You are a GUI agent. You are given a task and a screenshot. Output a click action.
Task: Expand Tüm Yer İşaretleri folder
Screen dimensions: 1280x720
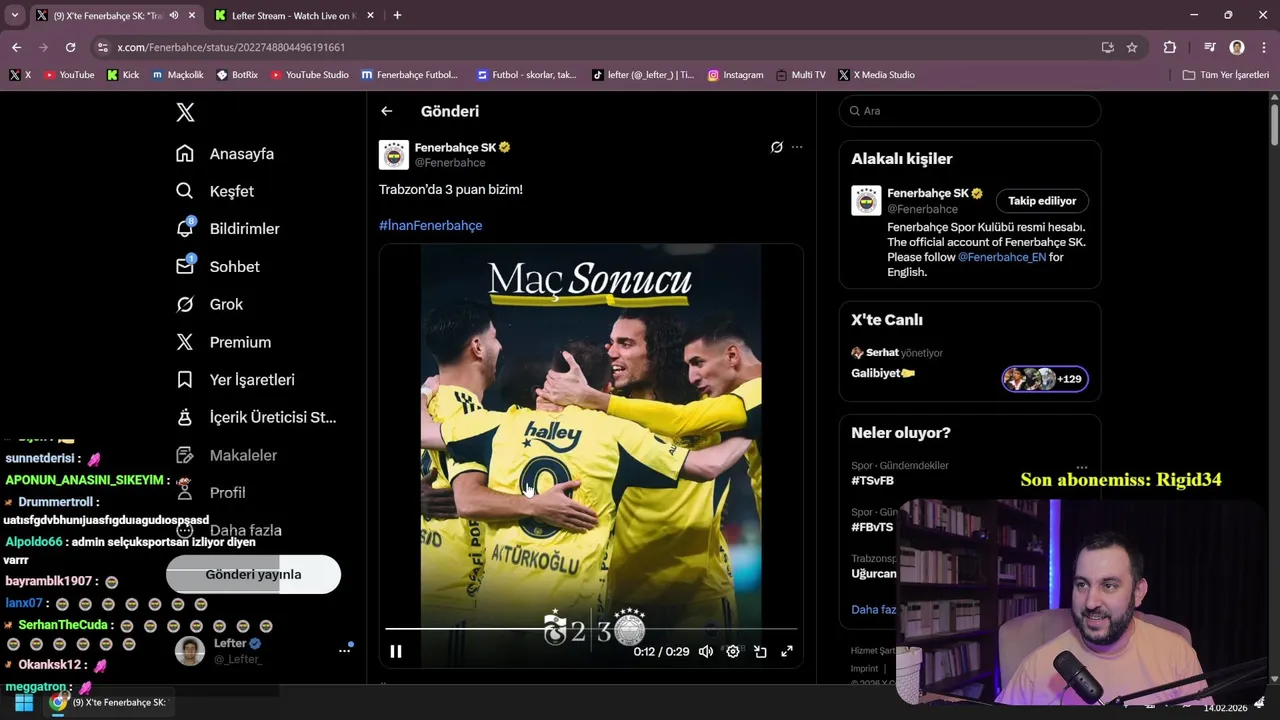1225,75
